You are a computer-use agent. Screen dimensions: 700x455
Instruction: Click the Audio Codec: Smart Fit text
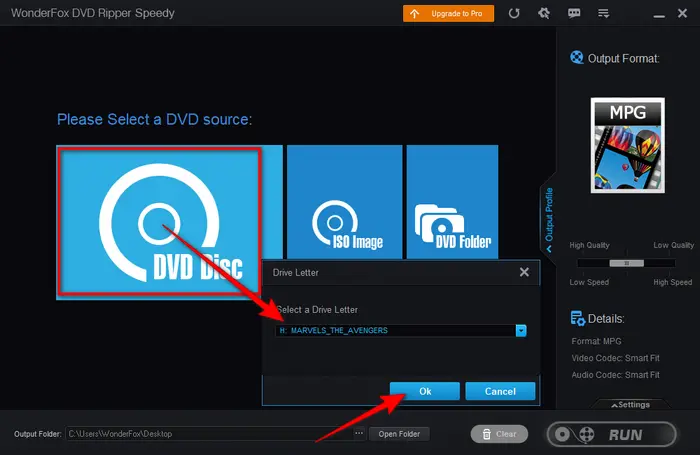[615, 375]
